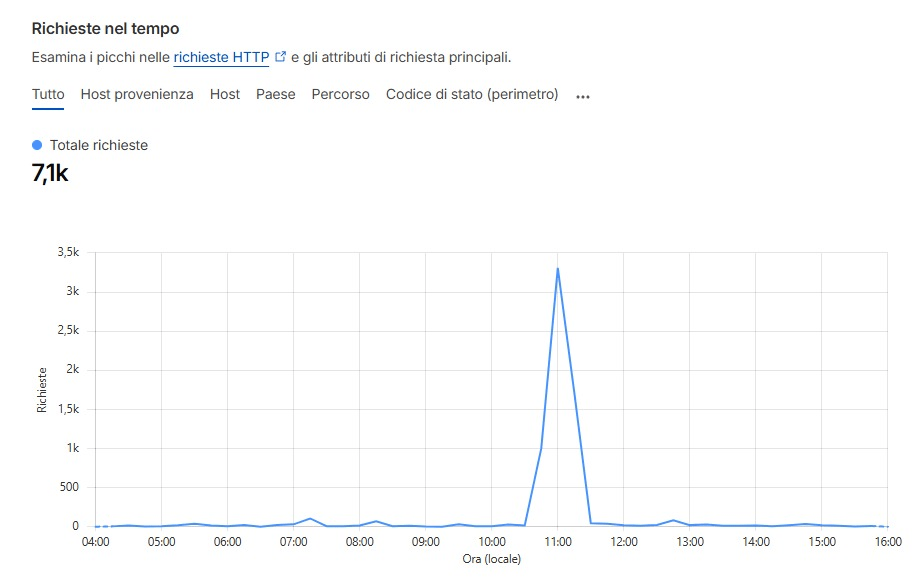Click the 3,5k label on the vertical axis
The image size is (919, 580).
coord(69,253)
